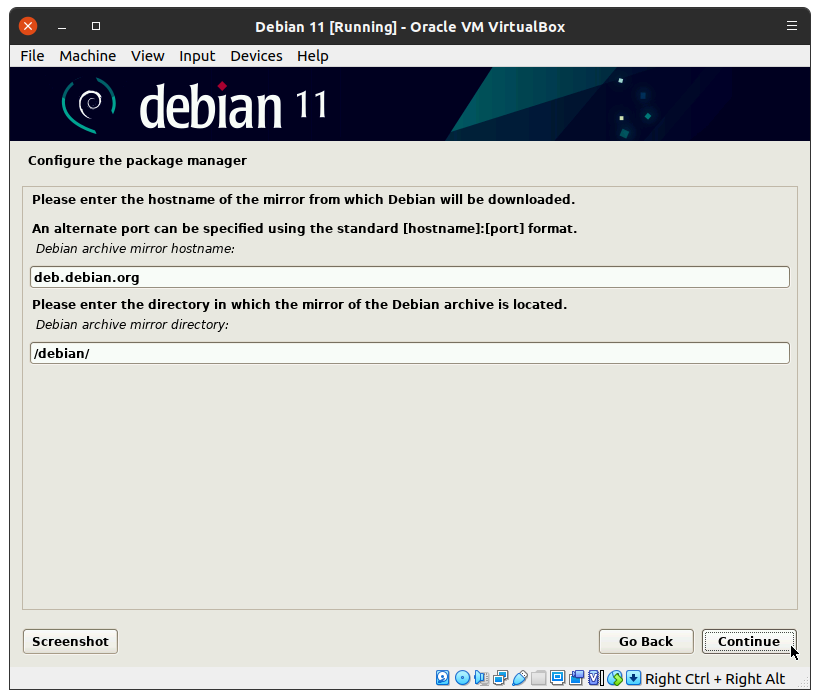Click the Go Back button

(x=645, y=641)
